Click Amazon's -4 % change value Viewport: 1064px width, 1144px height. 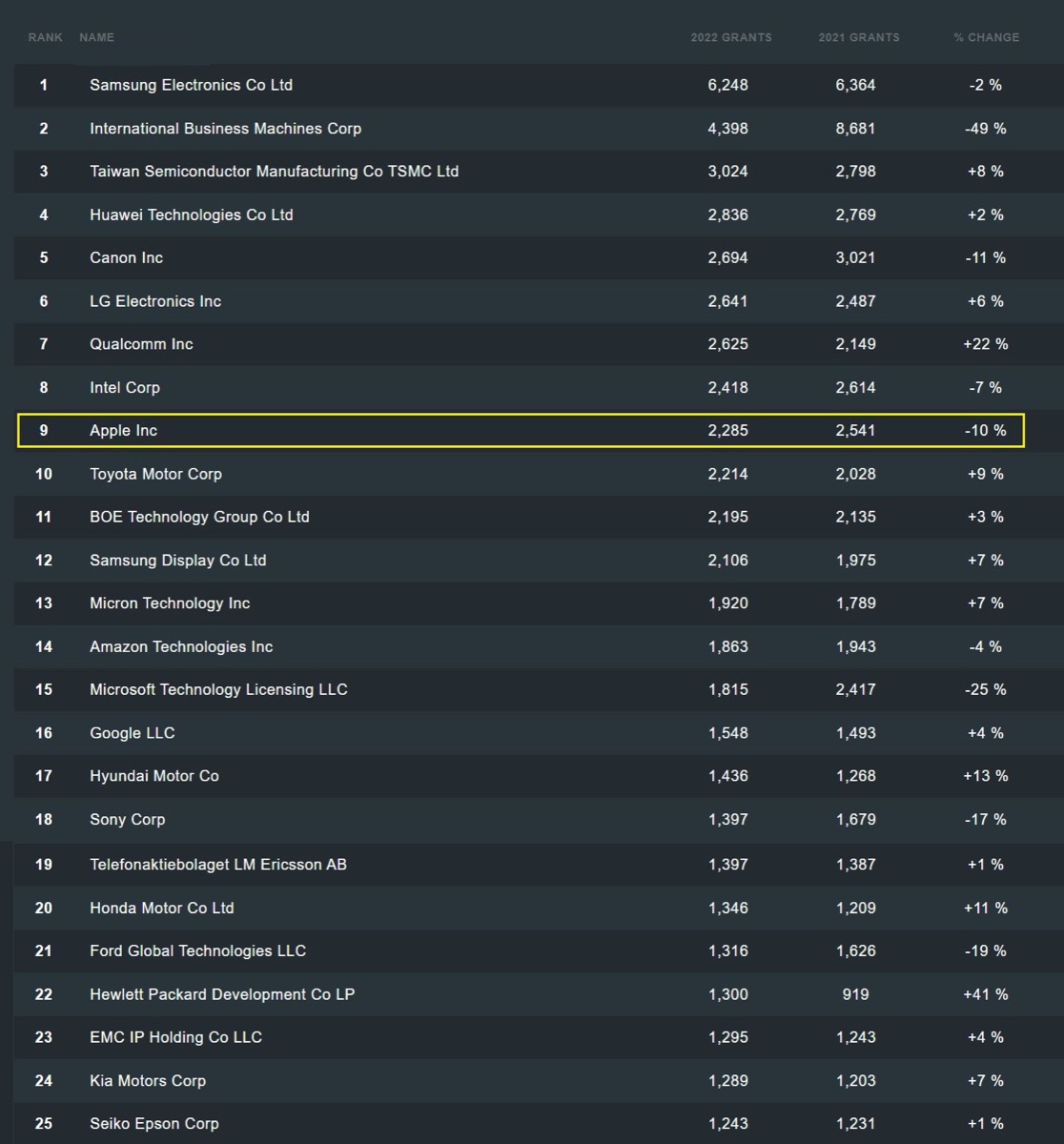tap(986, 646)
